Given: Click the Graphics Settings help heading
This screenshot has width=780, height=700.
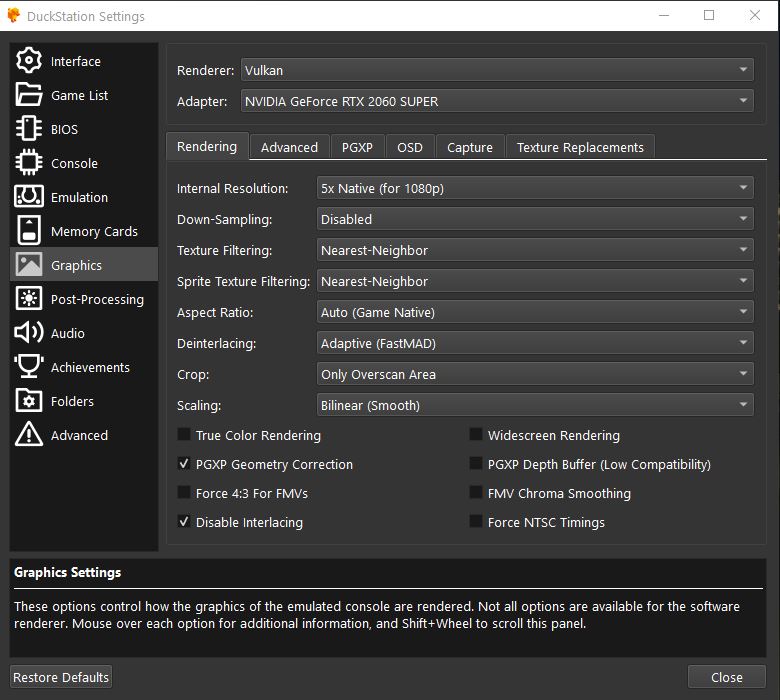Looking at the screenshot, I should (x=67, y=572).
